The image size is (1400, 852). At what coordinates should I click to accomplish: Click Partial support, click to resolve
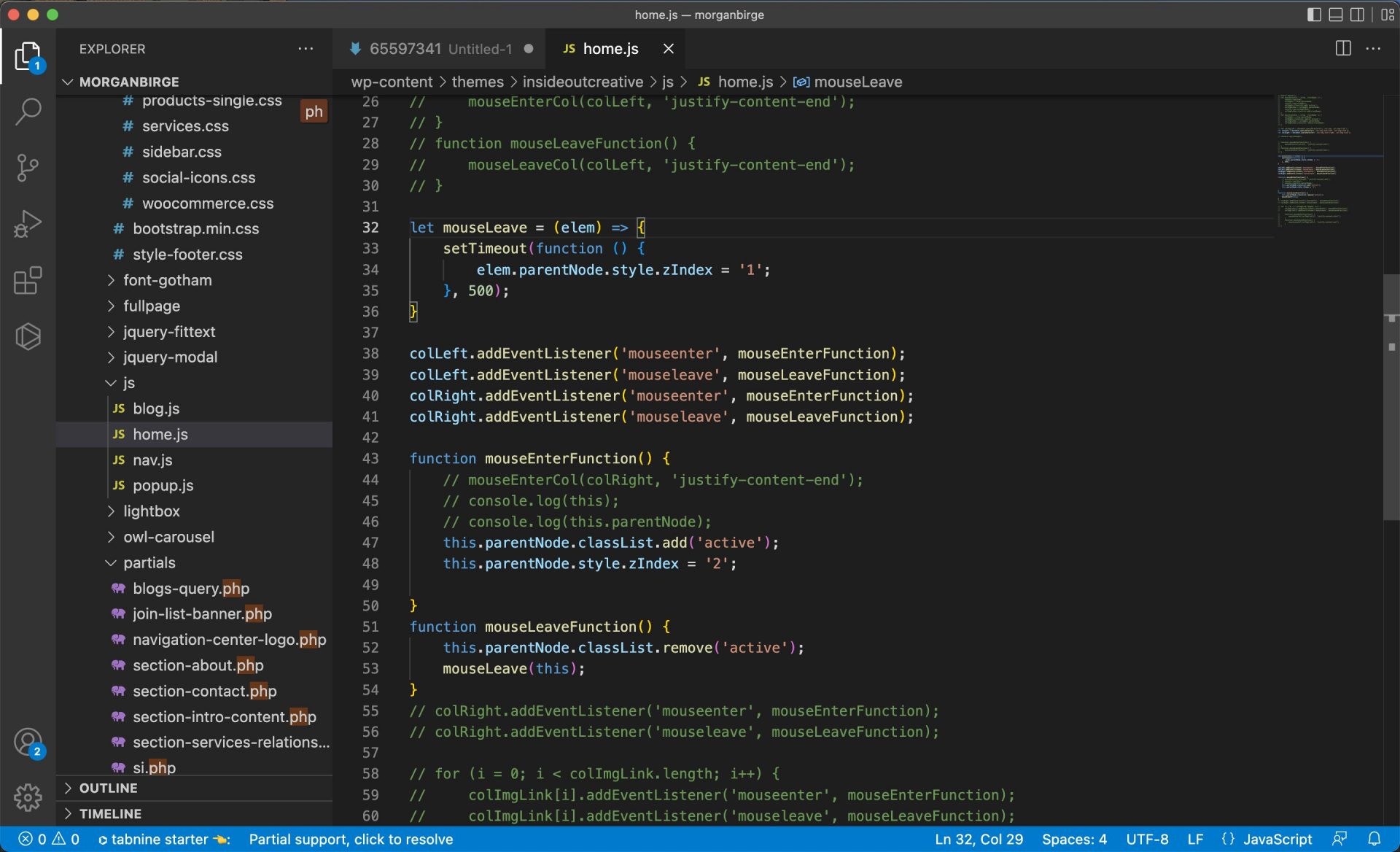pyautogui.click(x=351, y=840)
